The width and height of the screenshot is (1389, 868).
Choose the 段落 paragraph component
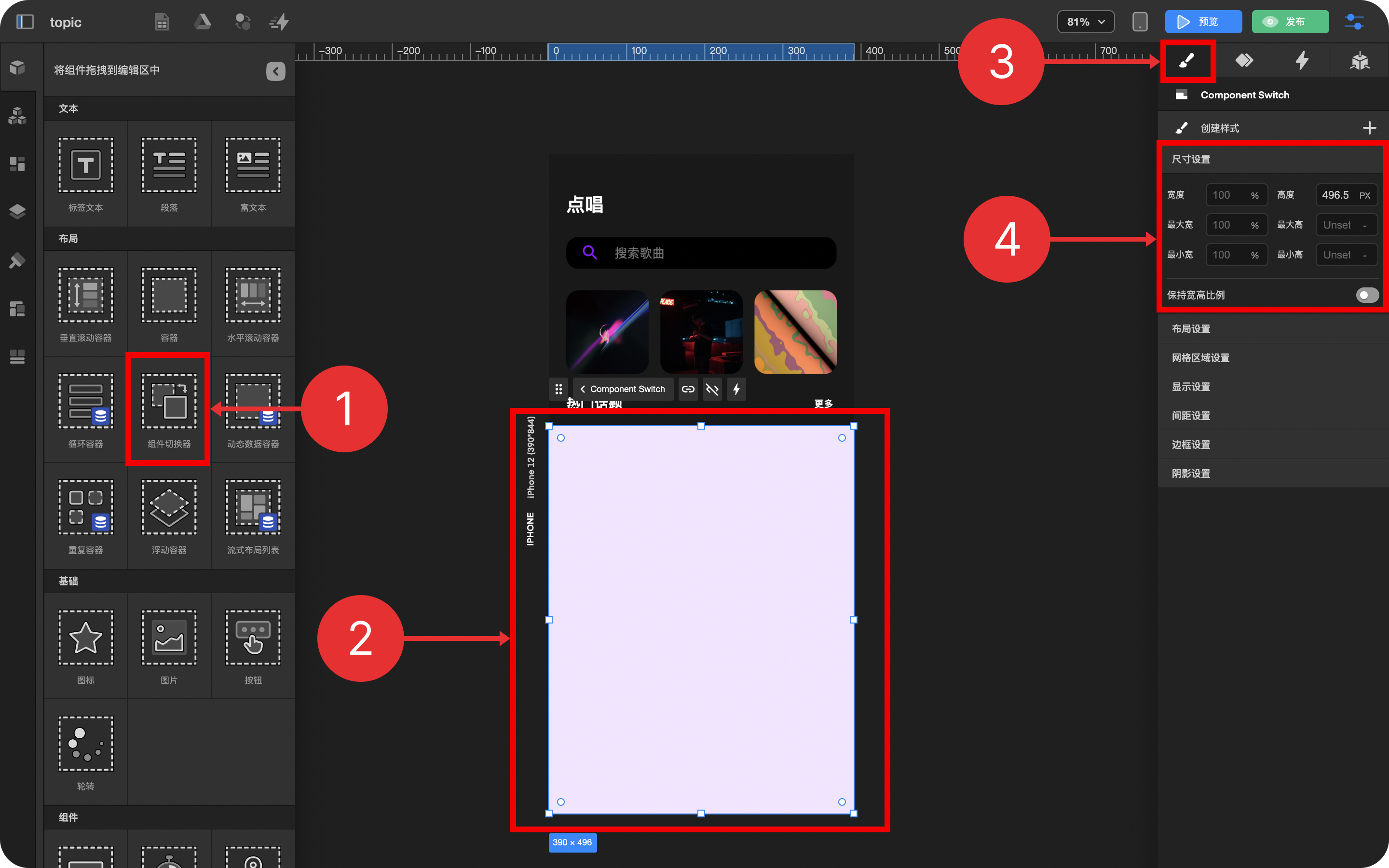coord(169,174)
